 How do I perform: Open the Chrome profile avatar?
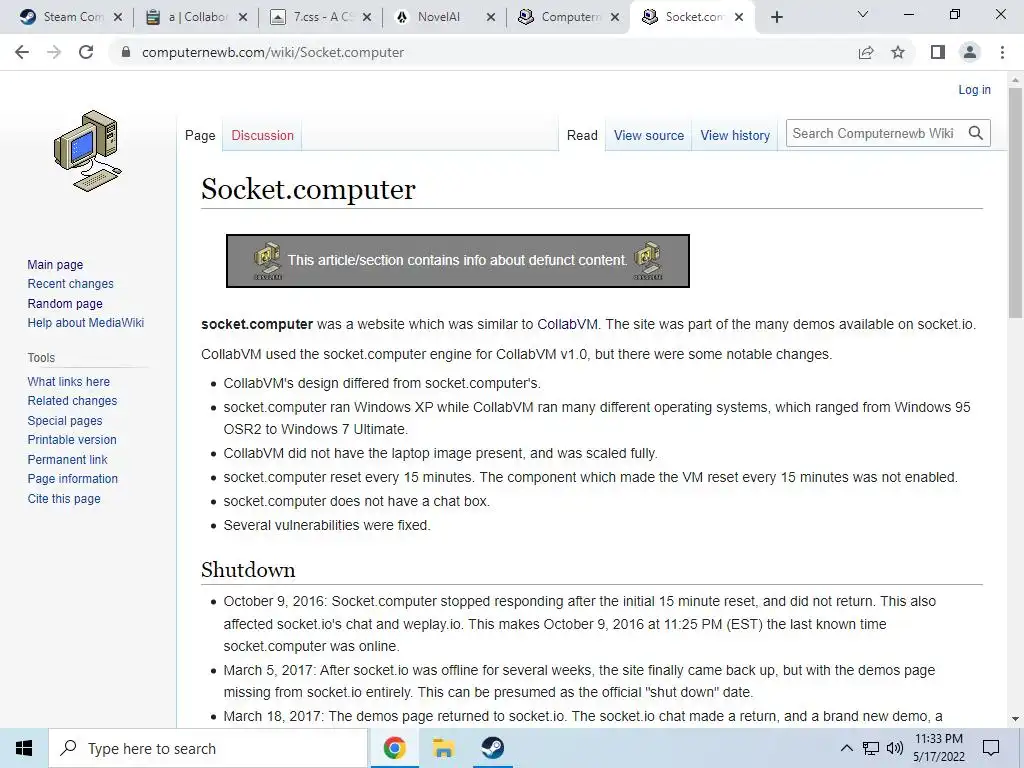(970, 52)
